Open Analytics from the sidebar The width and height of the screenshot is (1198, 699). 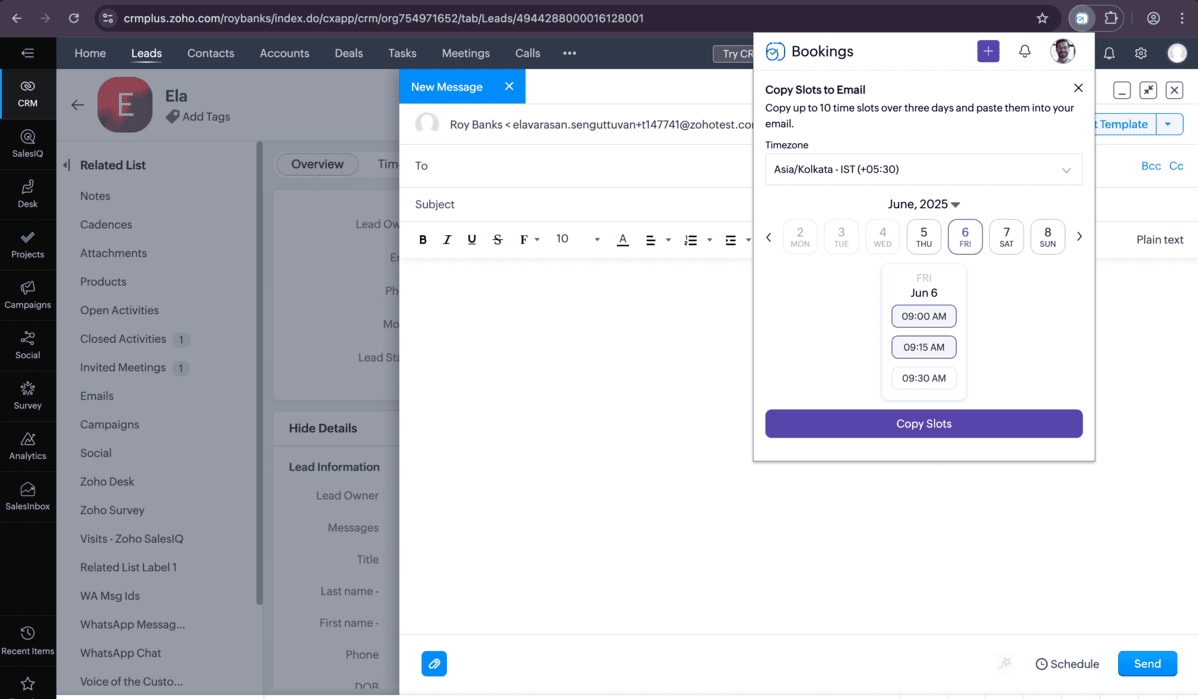28,446
